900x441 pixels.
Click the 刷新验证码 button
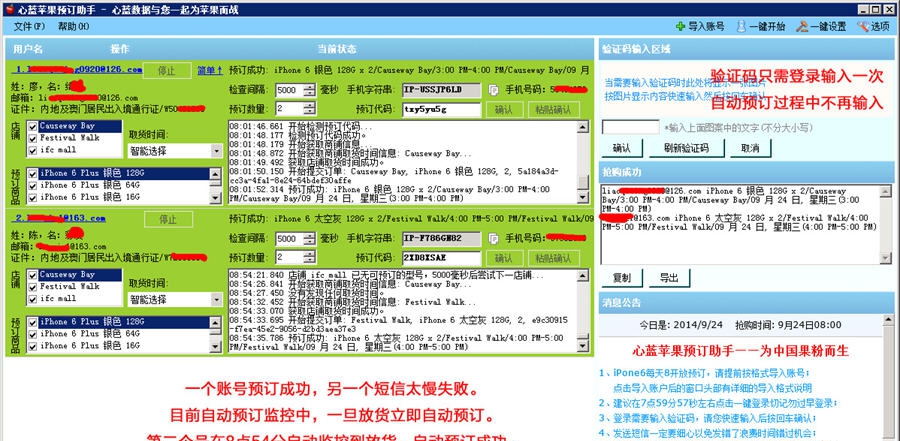tap(686, 148)
